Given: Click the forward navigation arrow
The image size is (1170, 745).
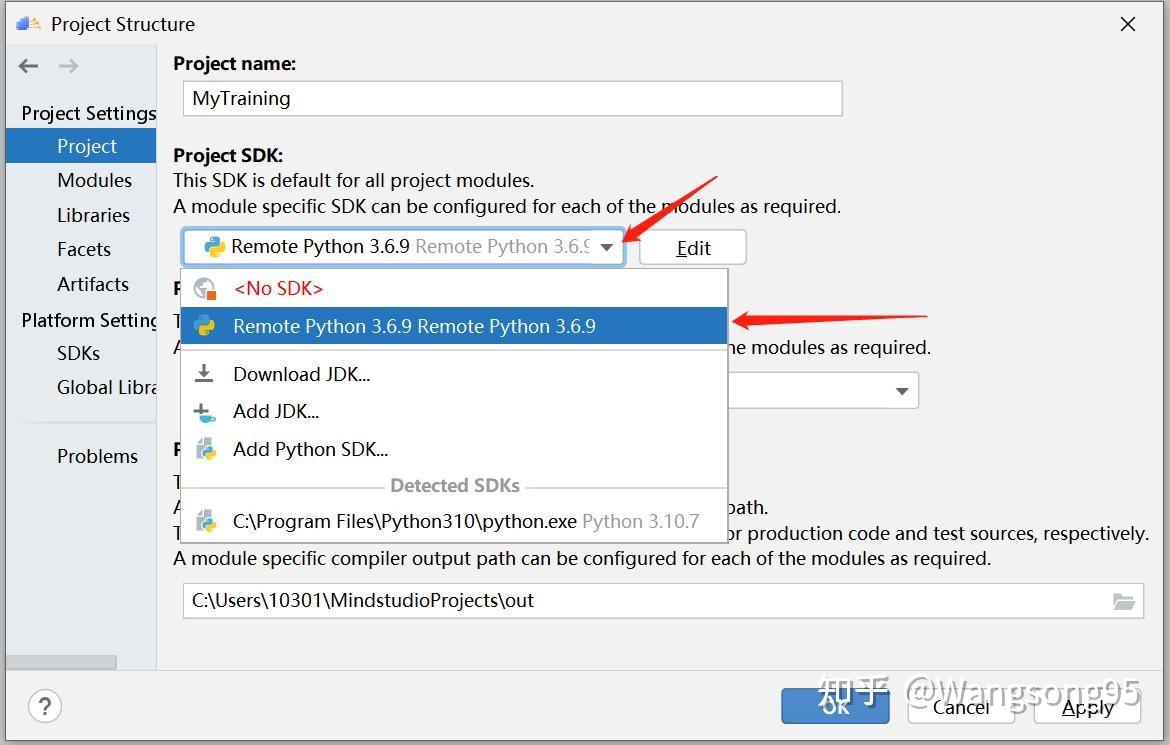Looking at the screenshot, I should click(x=69, y=66).
